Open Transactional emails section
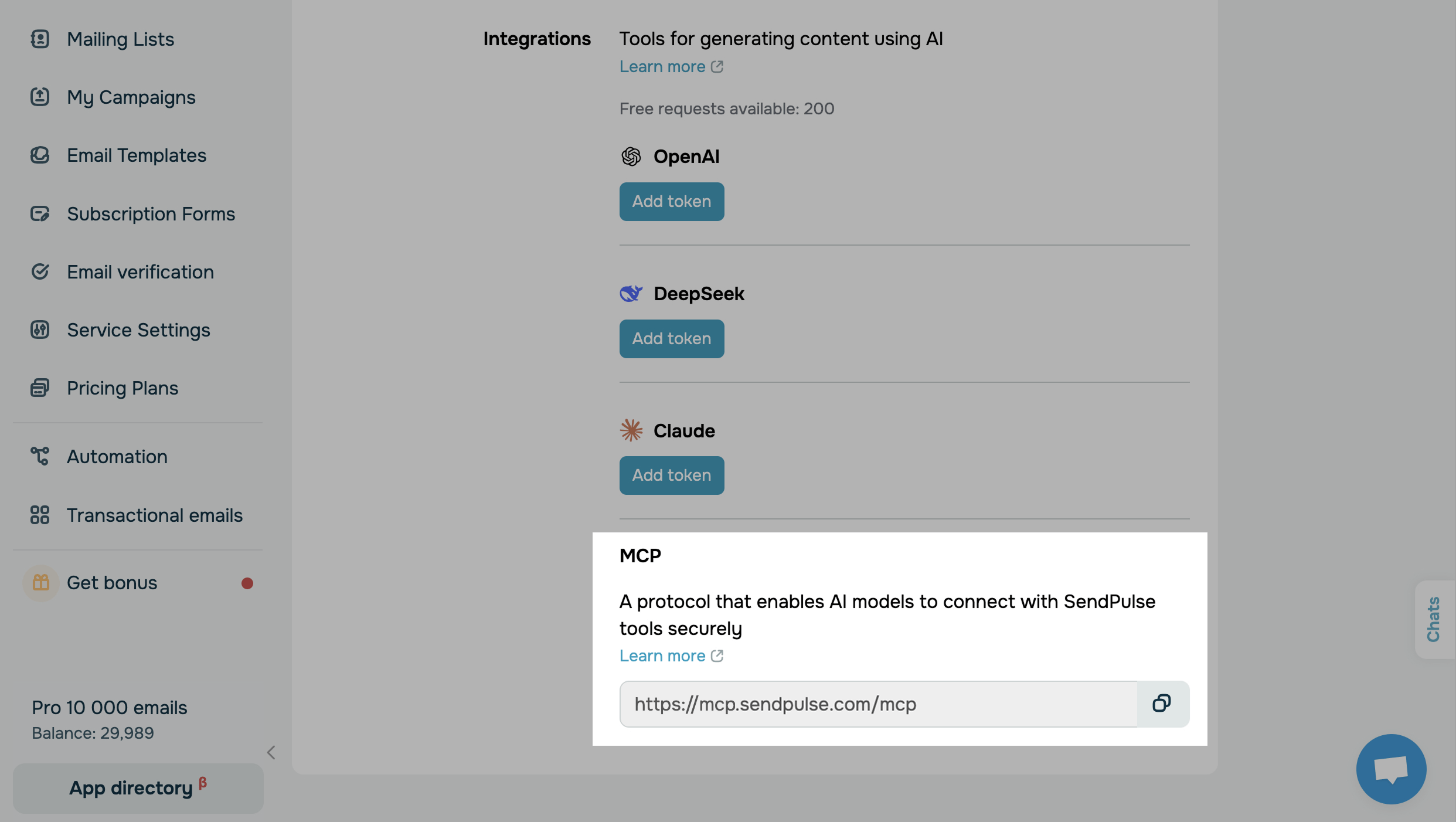Image resolution: width=1456 pixels, height=822 pixels. tap(154, 515)
